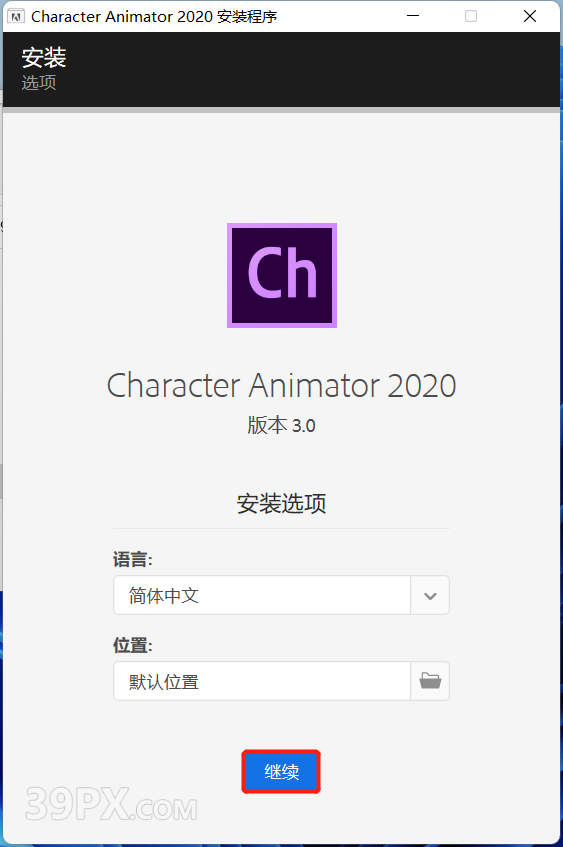Maximize the installer window
Viewport: 563px width, 847px height.
[x=471, y=16]
